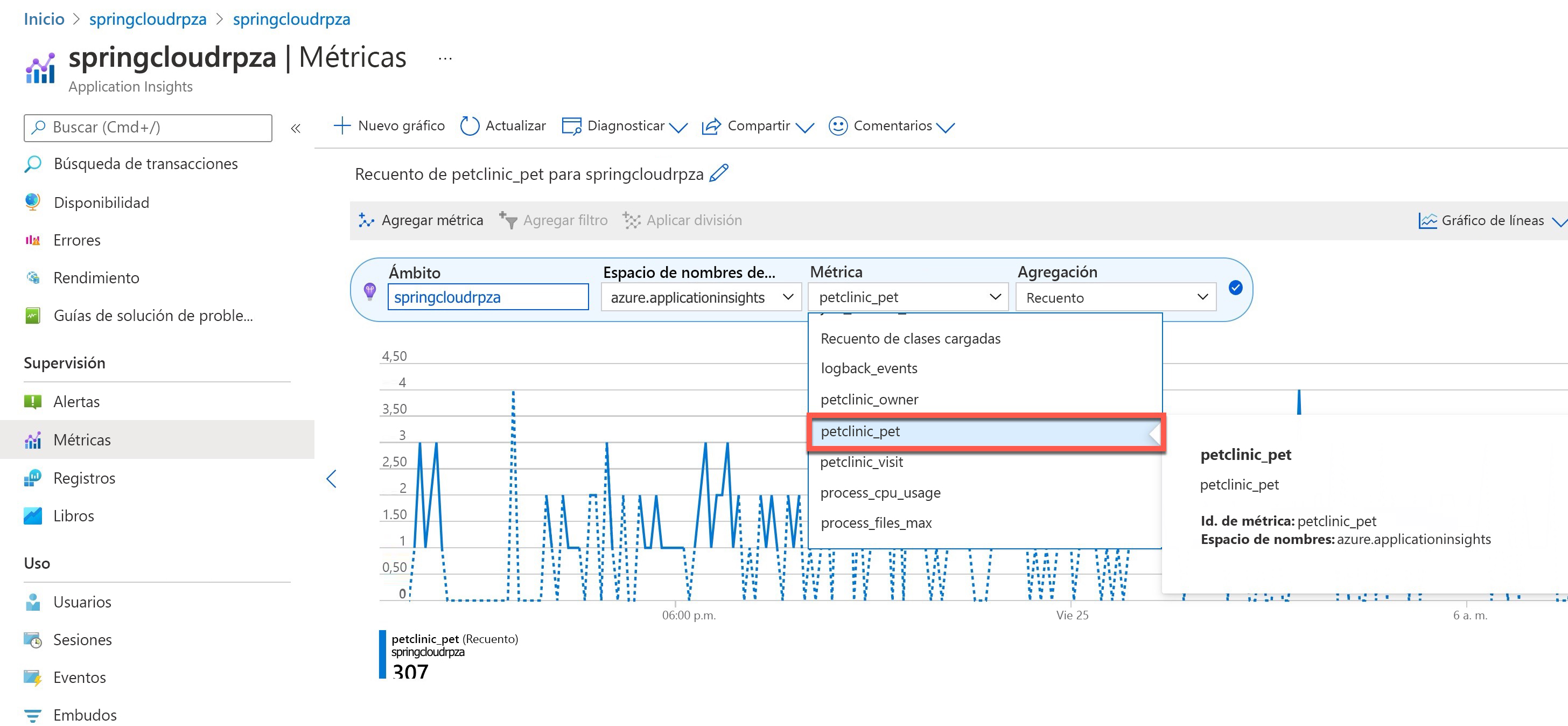
Task: Open the Espacio de nombres dropdown
Action: coord(701,297)
